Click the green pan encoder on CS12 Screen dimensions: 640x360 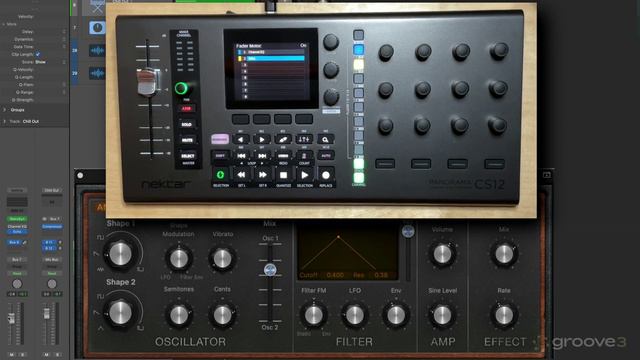point(181,88)
